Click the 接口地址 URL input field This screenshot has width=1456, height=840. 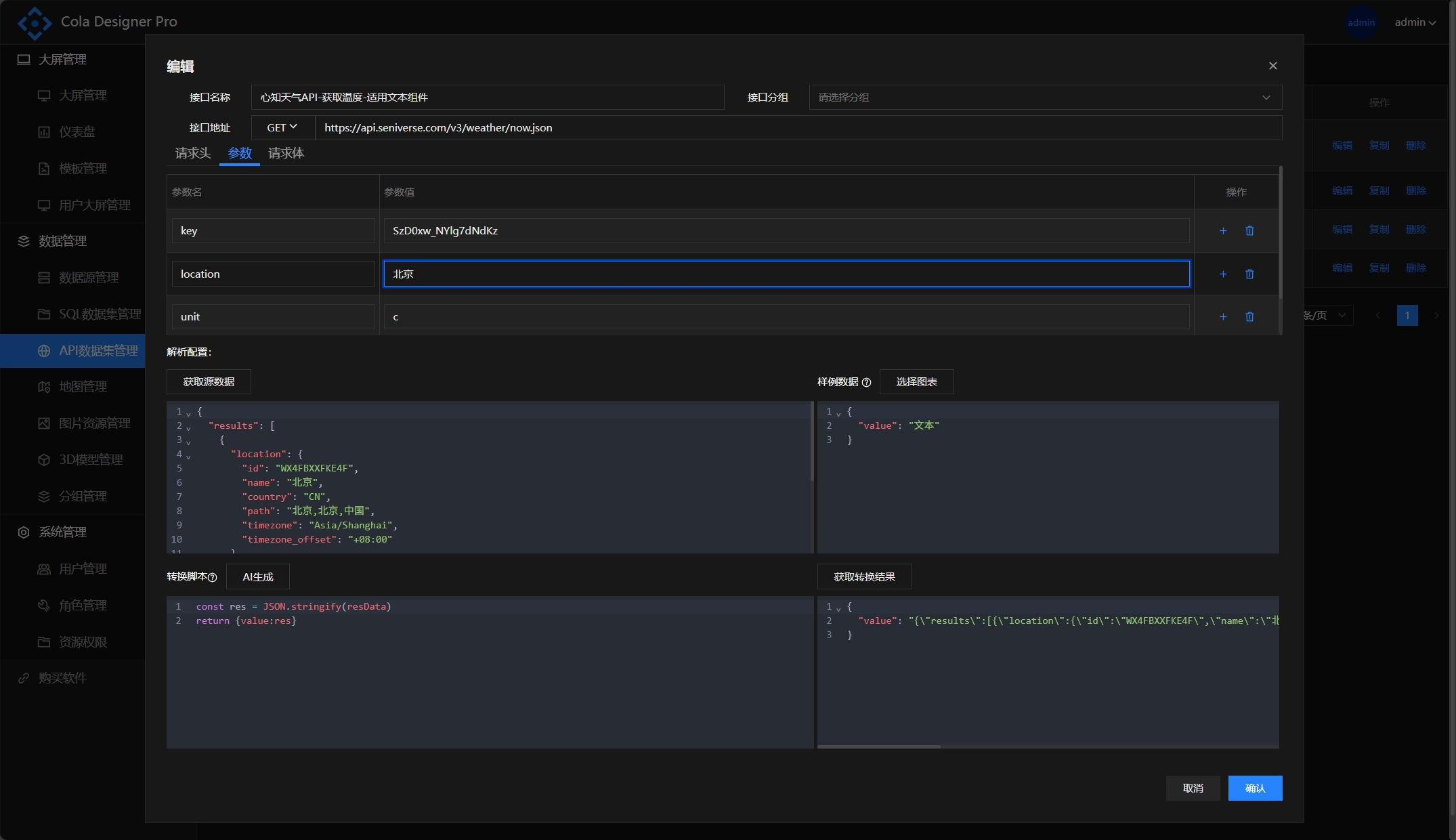pos(798,127)
